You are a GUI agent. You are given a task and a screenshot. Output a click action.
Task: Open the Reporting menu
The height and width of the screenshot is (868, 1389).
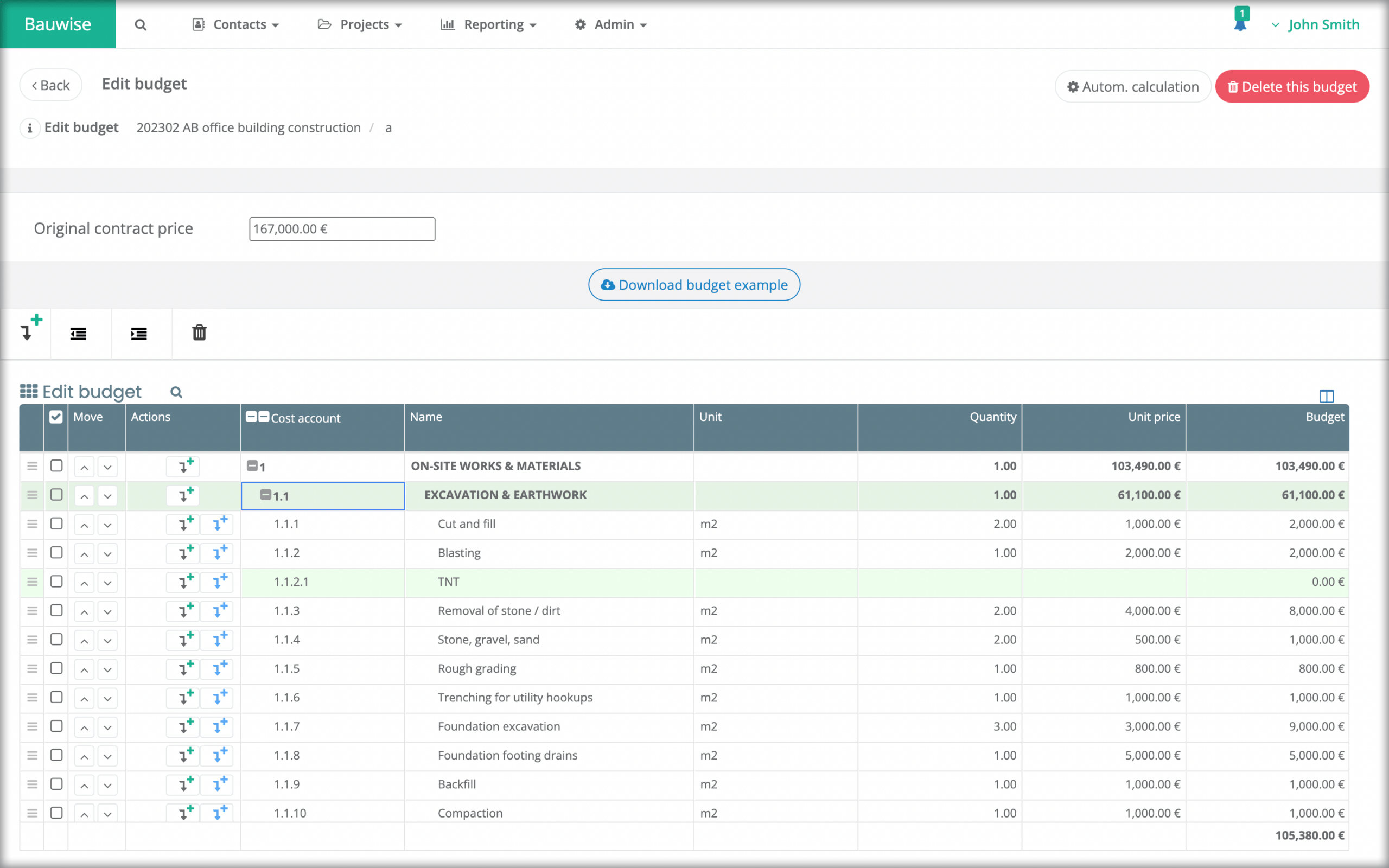click(494, 24)
